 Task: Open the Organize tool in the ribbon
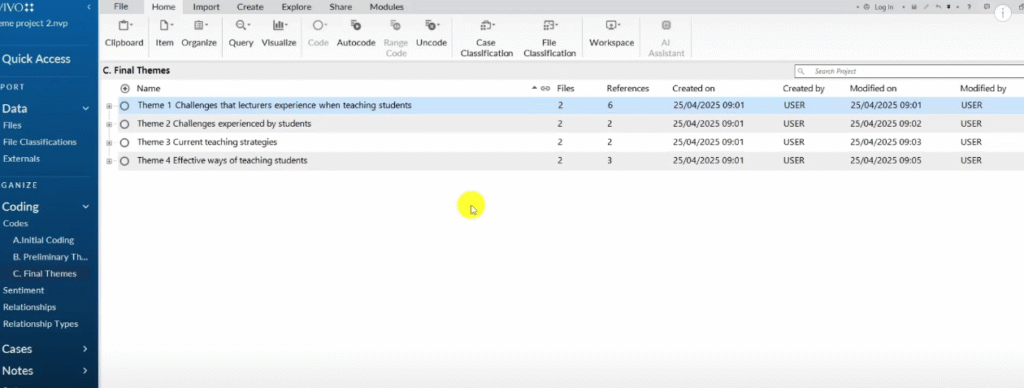click(x=199, y=33)
